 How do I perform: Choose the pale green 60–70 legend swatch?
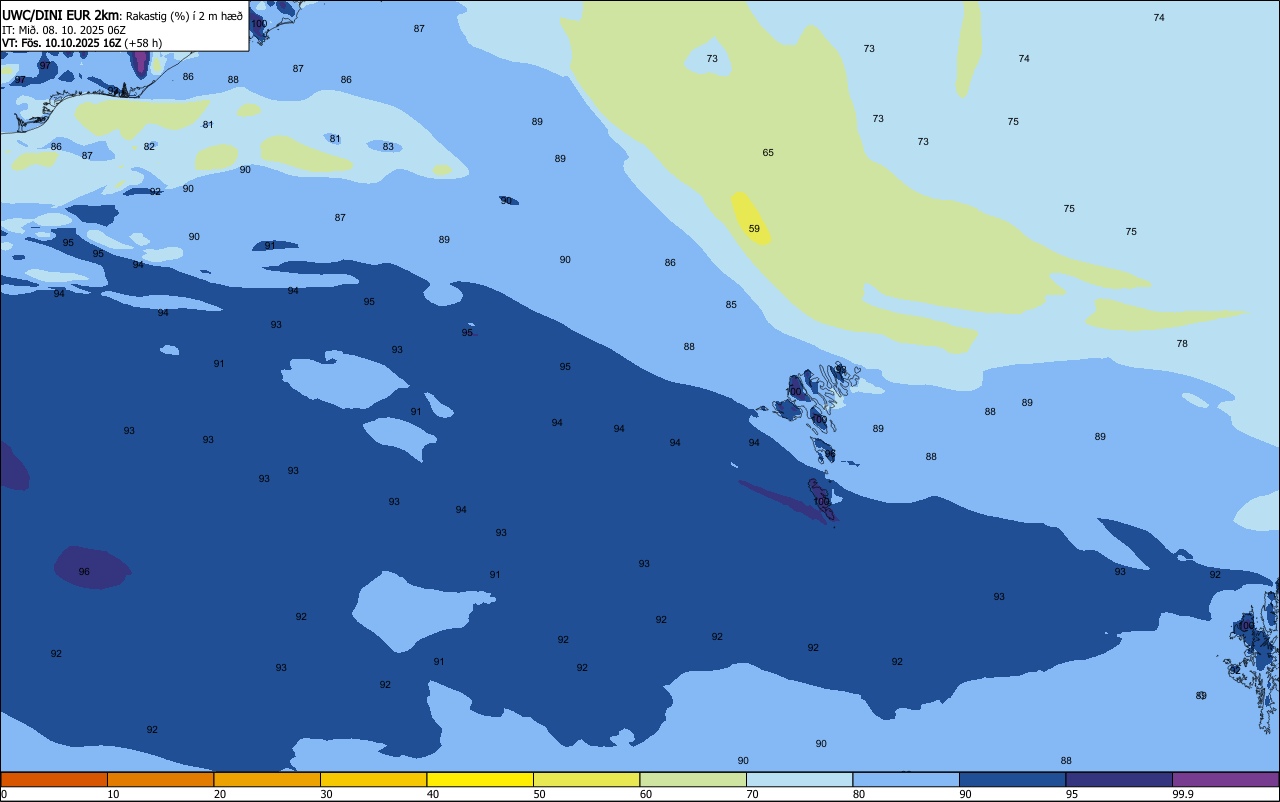[693, 779]
